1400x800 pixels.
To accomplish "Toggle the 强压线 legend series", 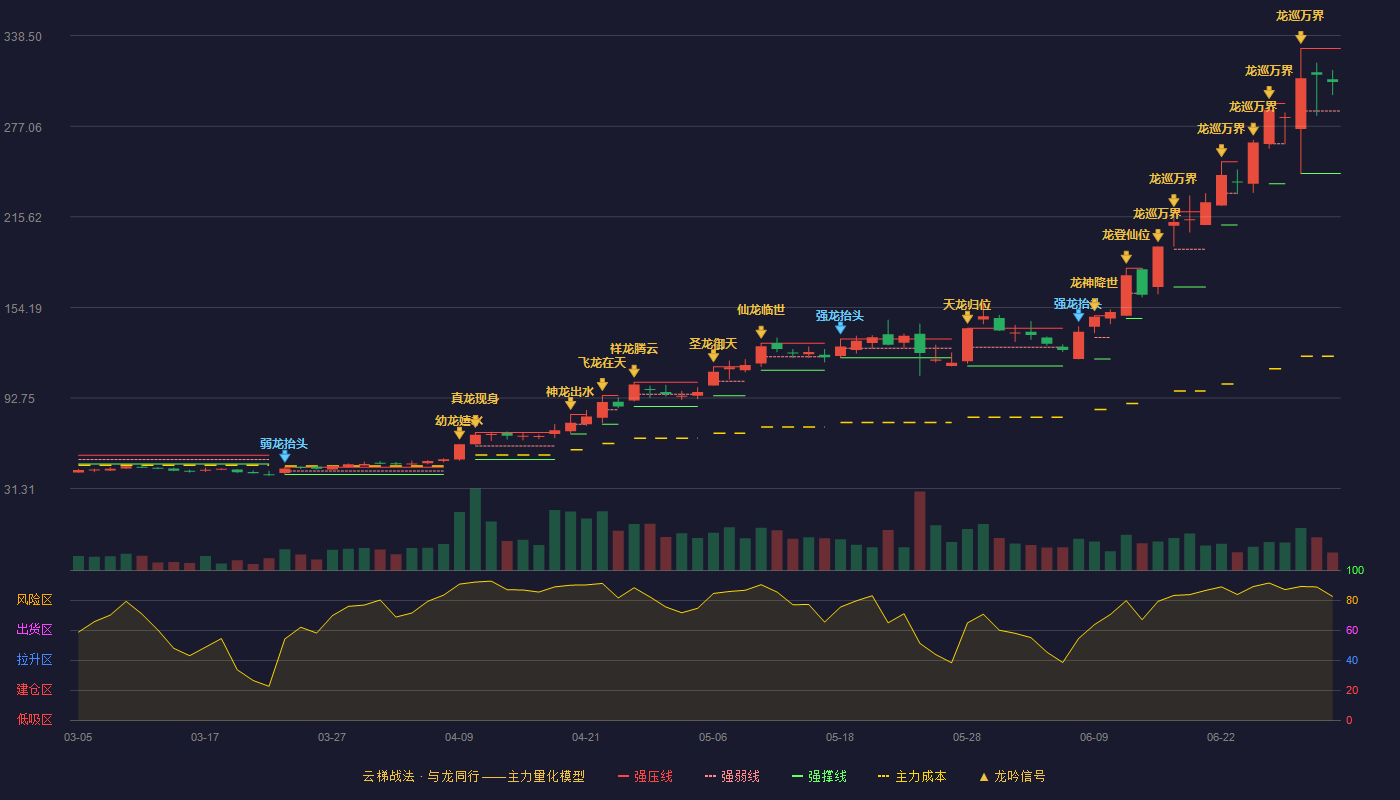I will click(645, 776).
